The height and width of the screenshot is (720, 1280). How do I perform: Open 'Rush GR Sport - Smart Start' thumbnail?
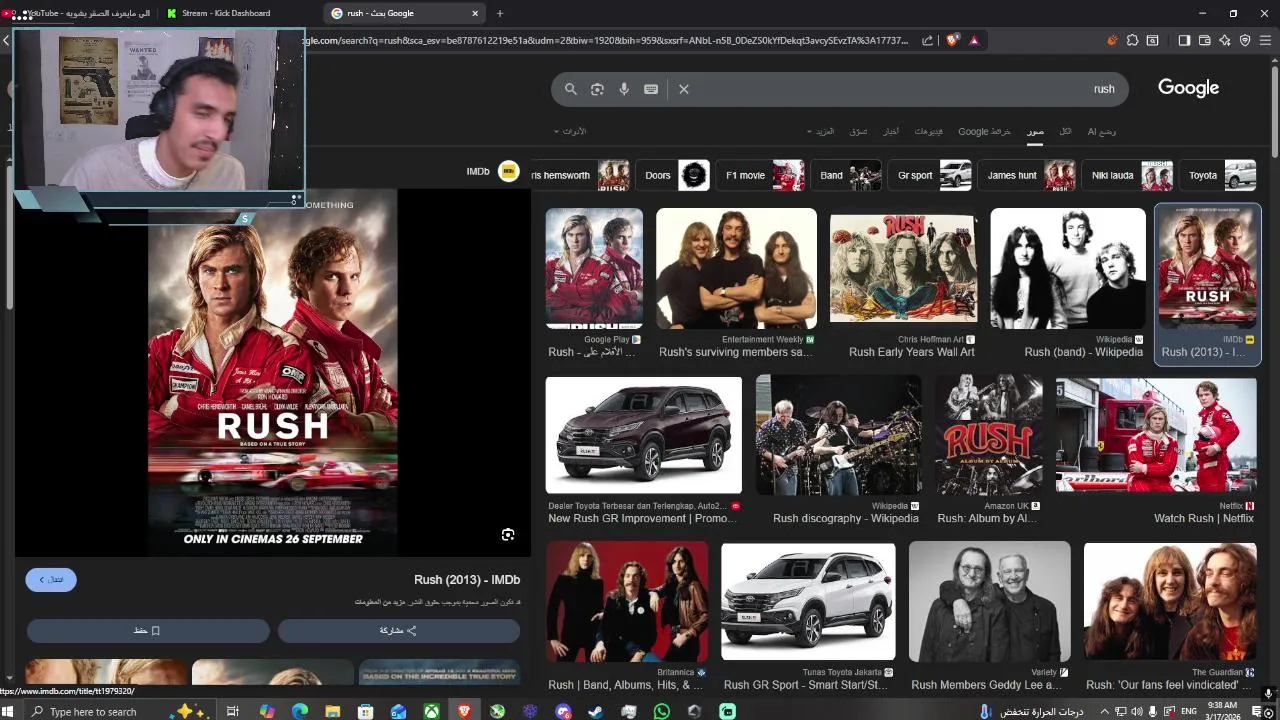point(808,602)
